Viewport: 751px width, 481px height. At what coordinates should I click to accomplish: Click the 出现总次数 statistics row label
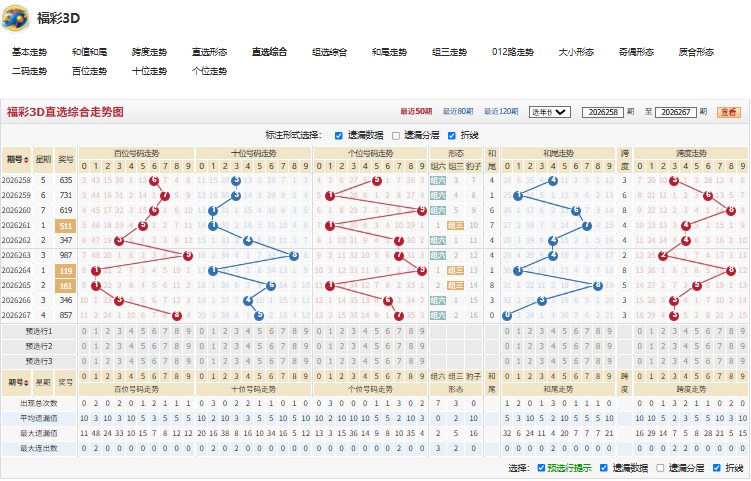coord(39,403)
